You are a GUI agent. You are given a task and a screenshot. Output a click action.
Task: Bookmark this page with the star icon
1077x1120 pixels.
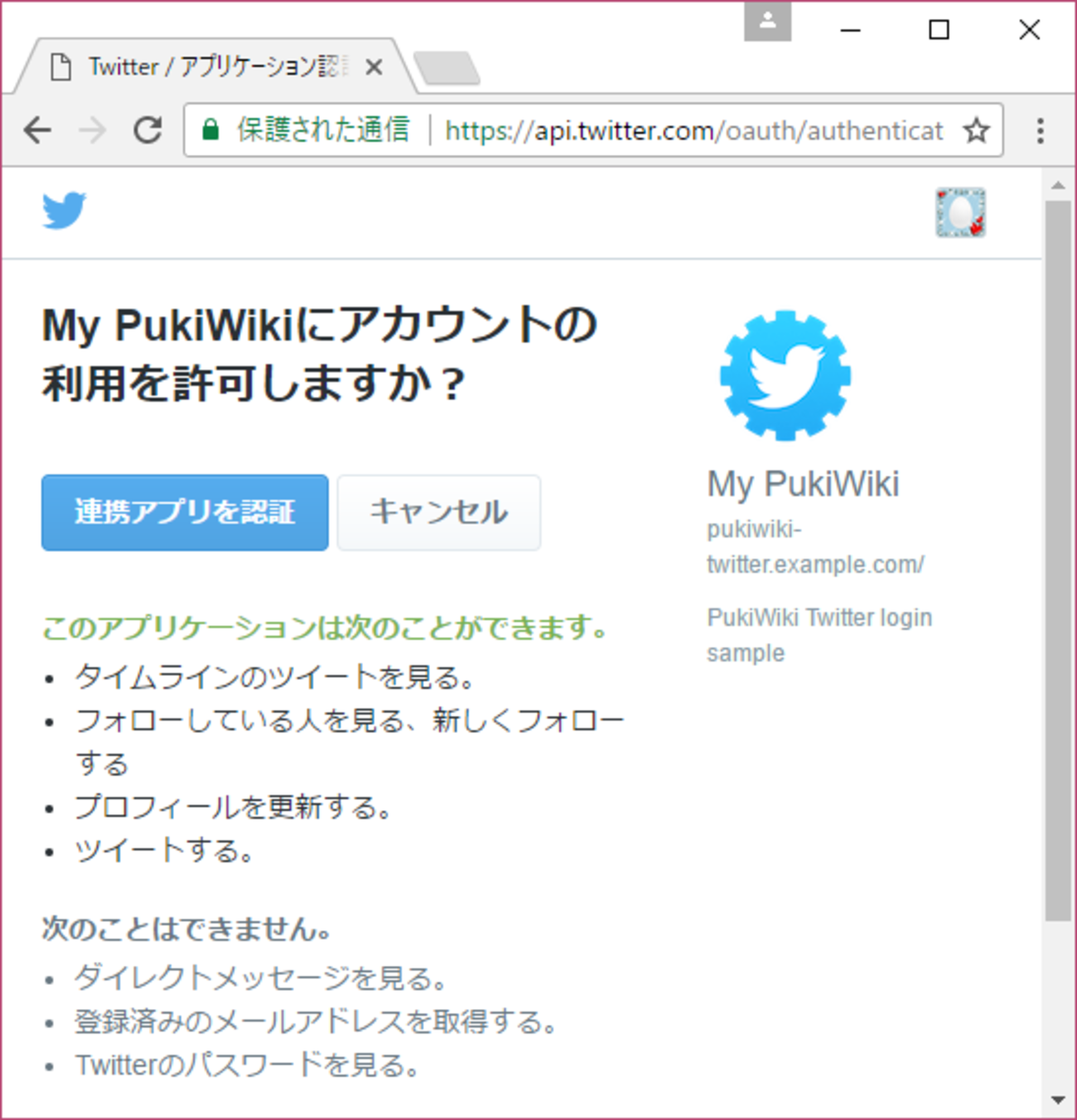(x=977, y=129)
